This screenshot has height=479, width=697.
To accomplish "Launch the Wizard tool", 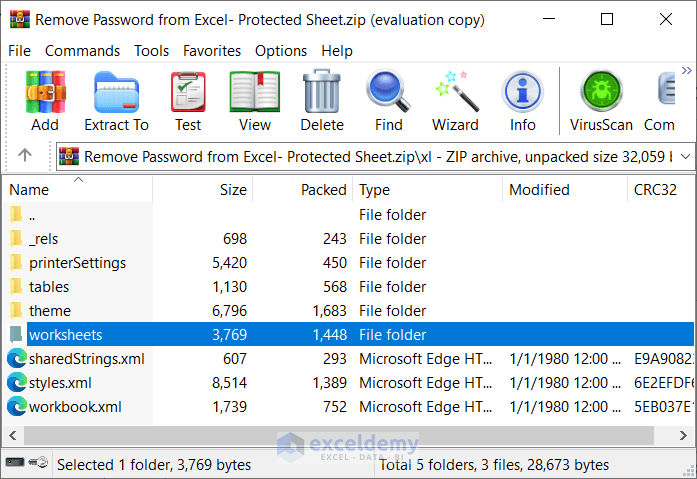I will pos(455,101).
